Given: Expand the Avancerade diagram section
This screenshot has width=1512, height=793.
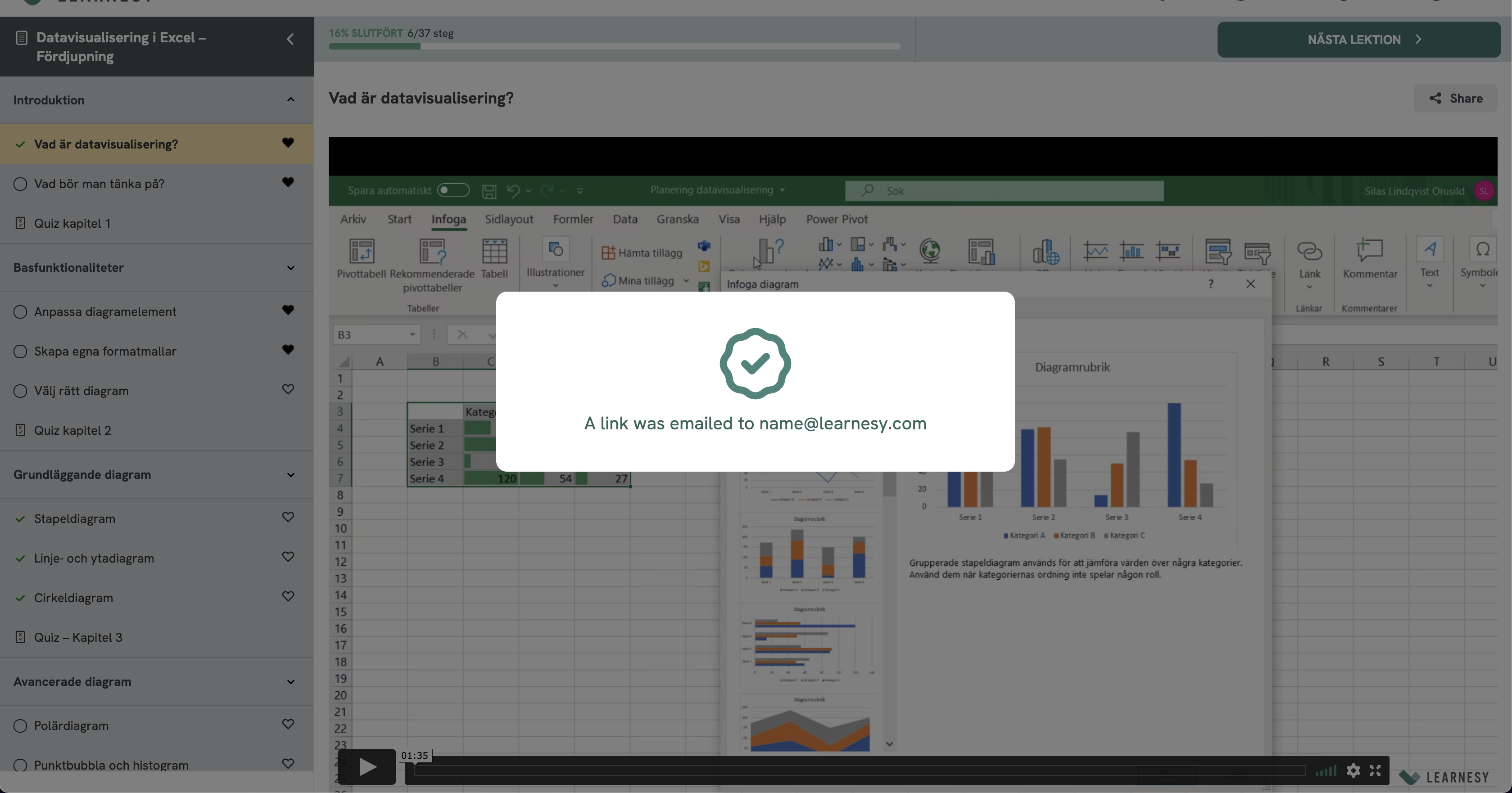Looking at the screenshot, I should (290, 682).
